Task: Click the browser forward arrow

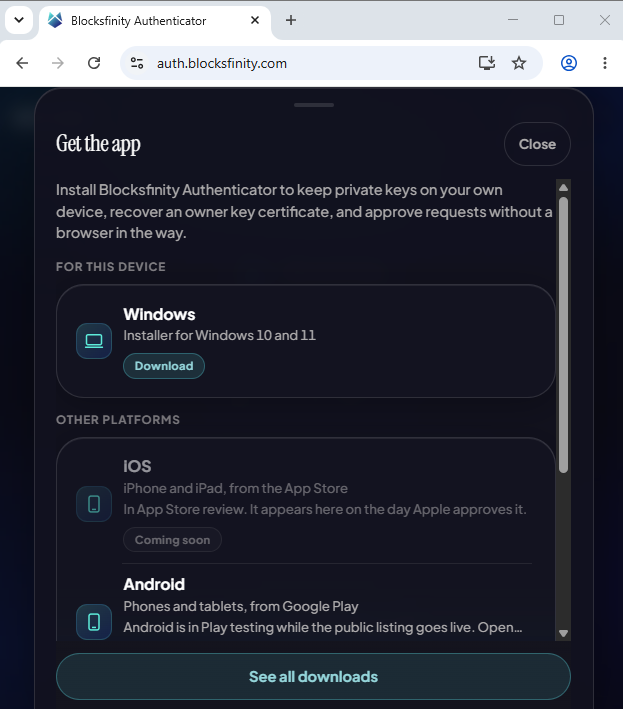Action: click(x=58, y=63)
